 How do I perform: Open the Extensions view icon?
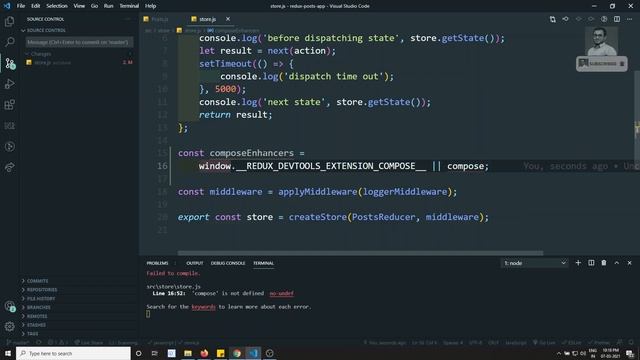(x=9, y=104)
